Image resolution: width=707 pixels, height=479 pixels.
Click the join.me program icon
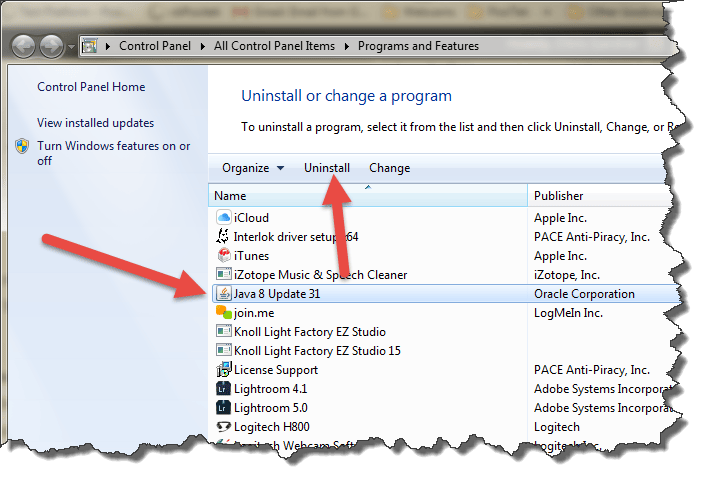(224, 312)
